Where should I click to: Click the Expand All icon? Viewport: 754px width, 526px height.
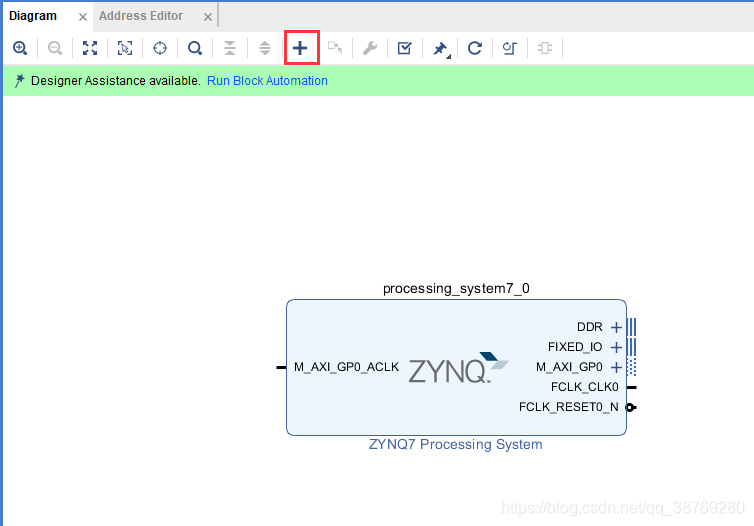pos(265,48)
